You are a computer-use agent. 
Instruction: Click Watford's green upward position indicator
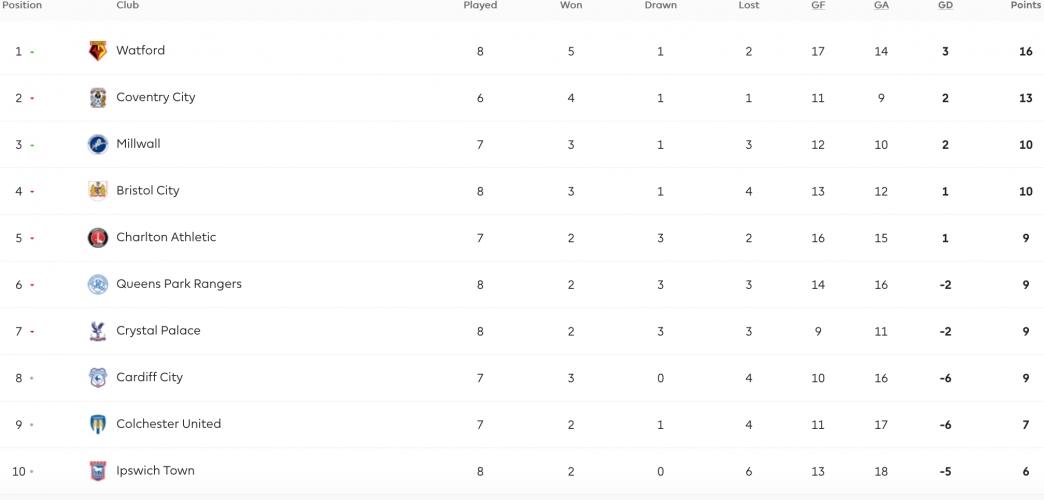(32, 51)
